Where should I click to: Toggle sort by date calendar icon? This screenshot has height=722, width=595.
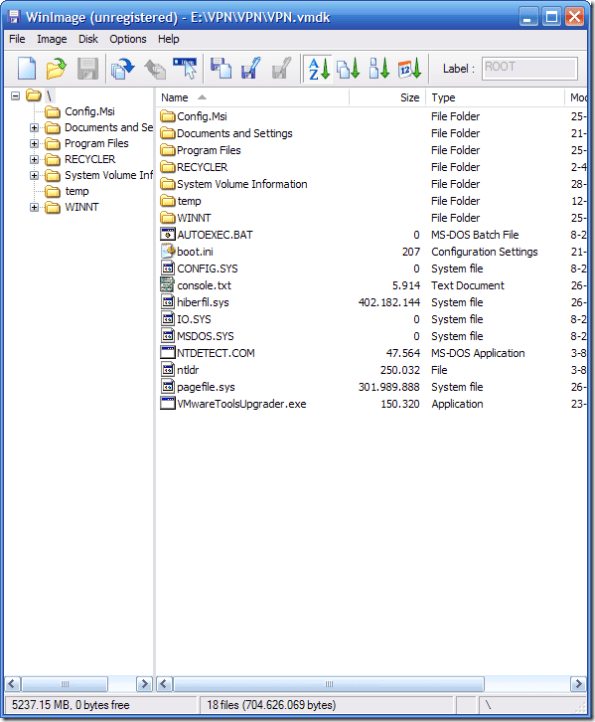tap(409, 69)
